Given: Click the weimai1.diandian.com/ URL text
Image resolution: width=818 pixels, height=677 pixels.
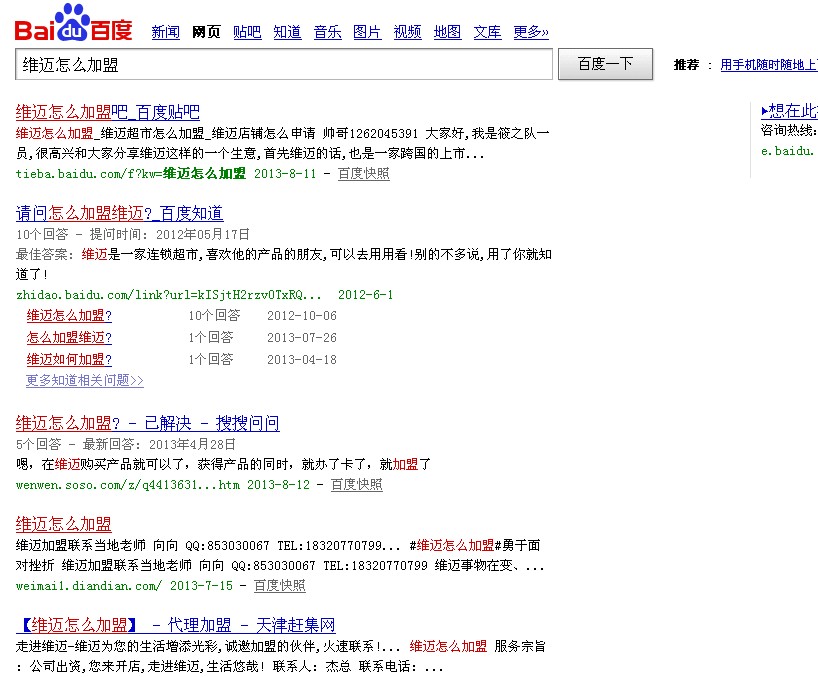Looking at the screenshot, I should pyautogui.click(x=89, y=586).
